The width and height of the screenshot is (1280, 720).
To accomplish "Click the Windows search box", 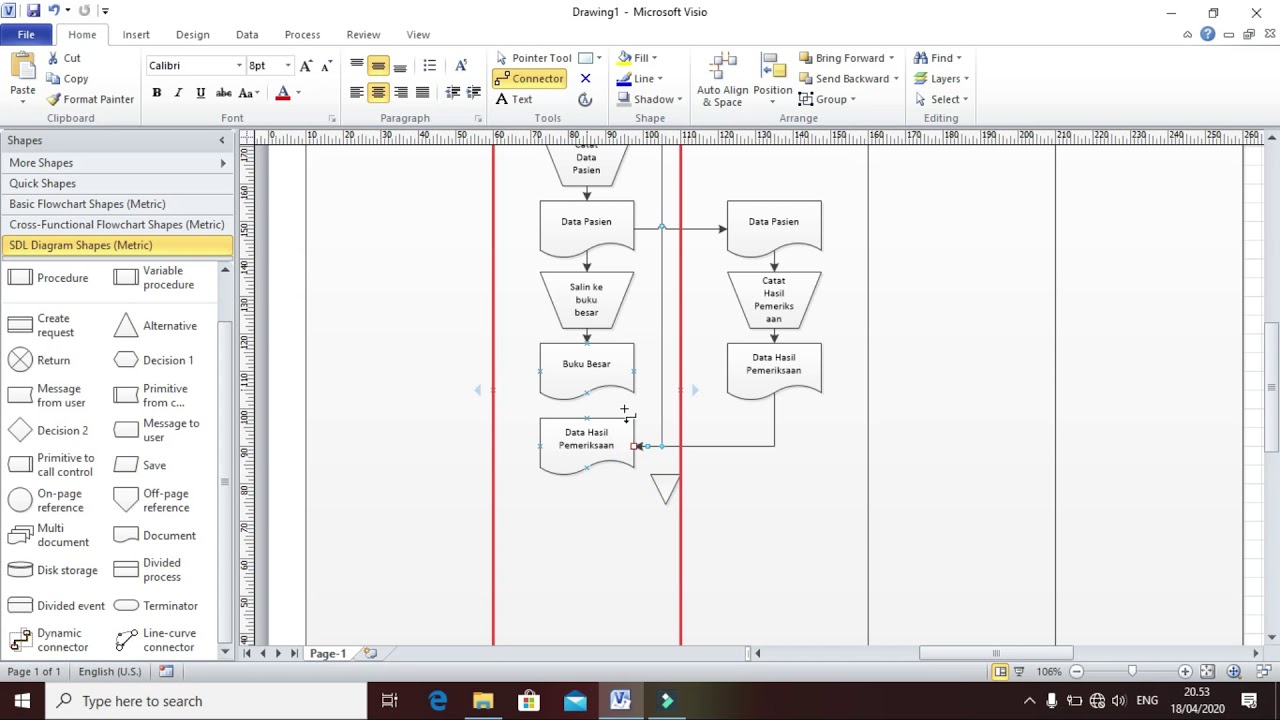I will 208,701.
